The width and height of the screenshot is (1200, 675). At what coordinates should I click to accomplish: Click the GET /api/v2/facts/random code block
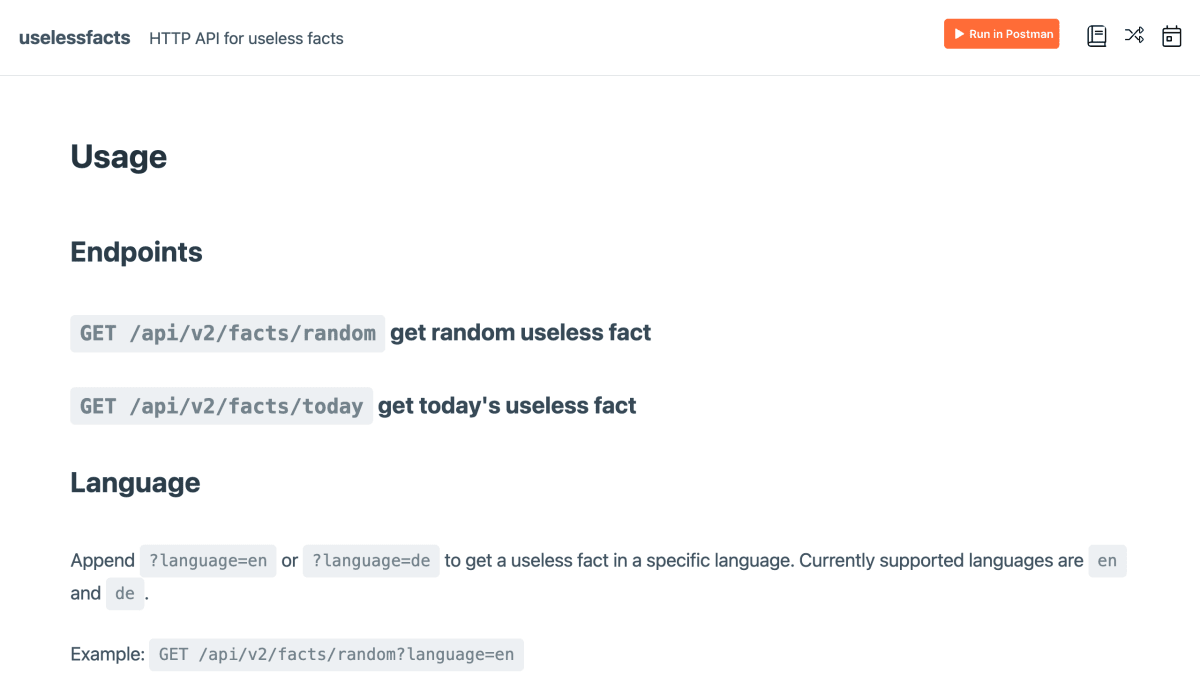228,333
